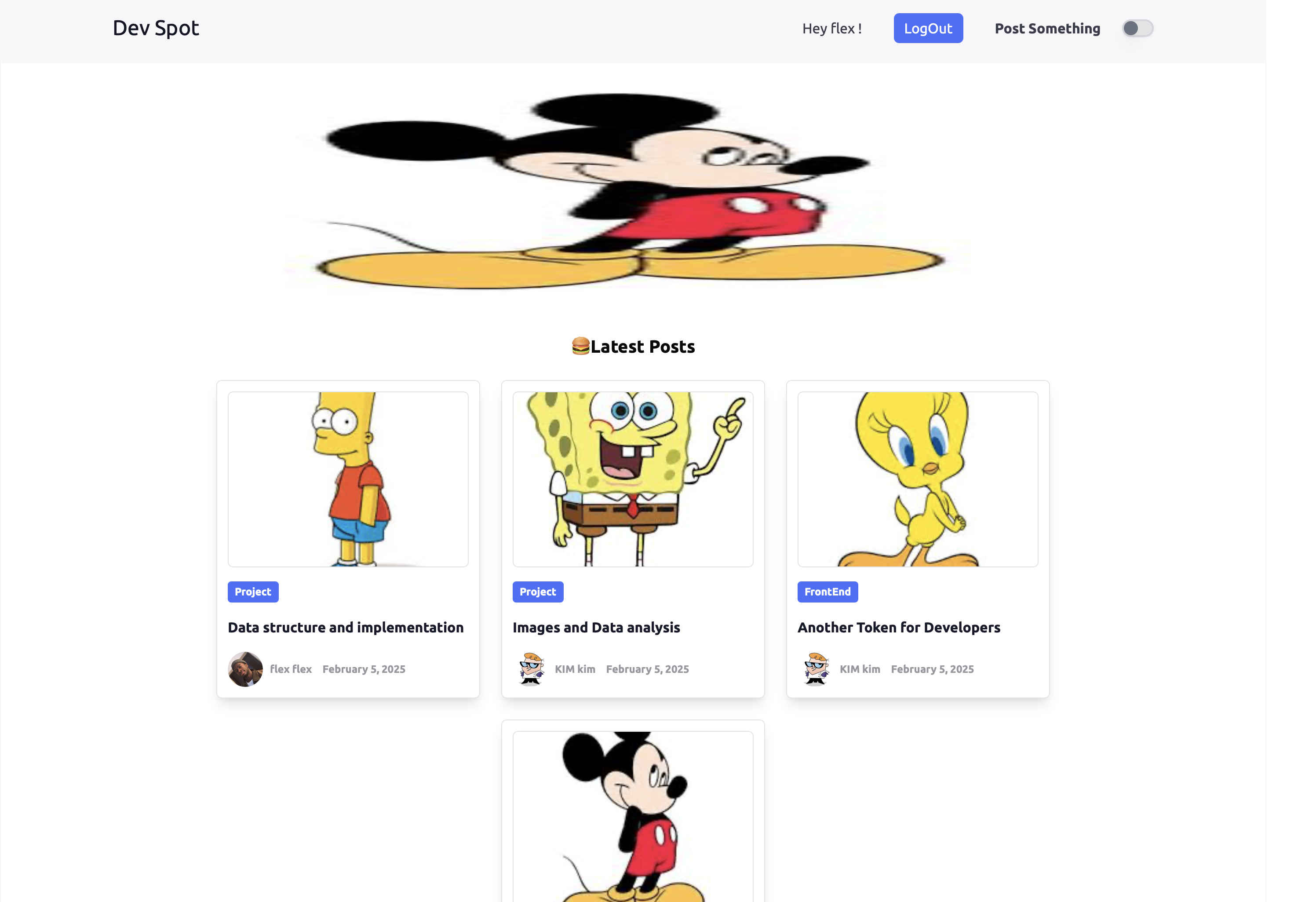This screenshot has height=902, width=1316.
Task: Click KIM kim avatar on Images post
Action: pos(531,669)
